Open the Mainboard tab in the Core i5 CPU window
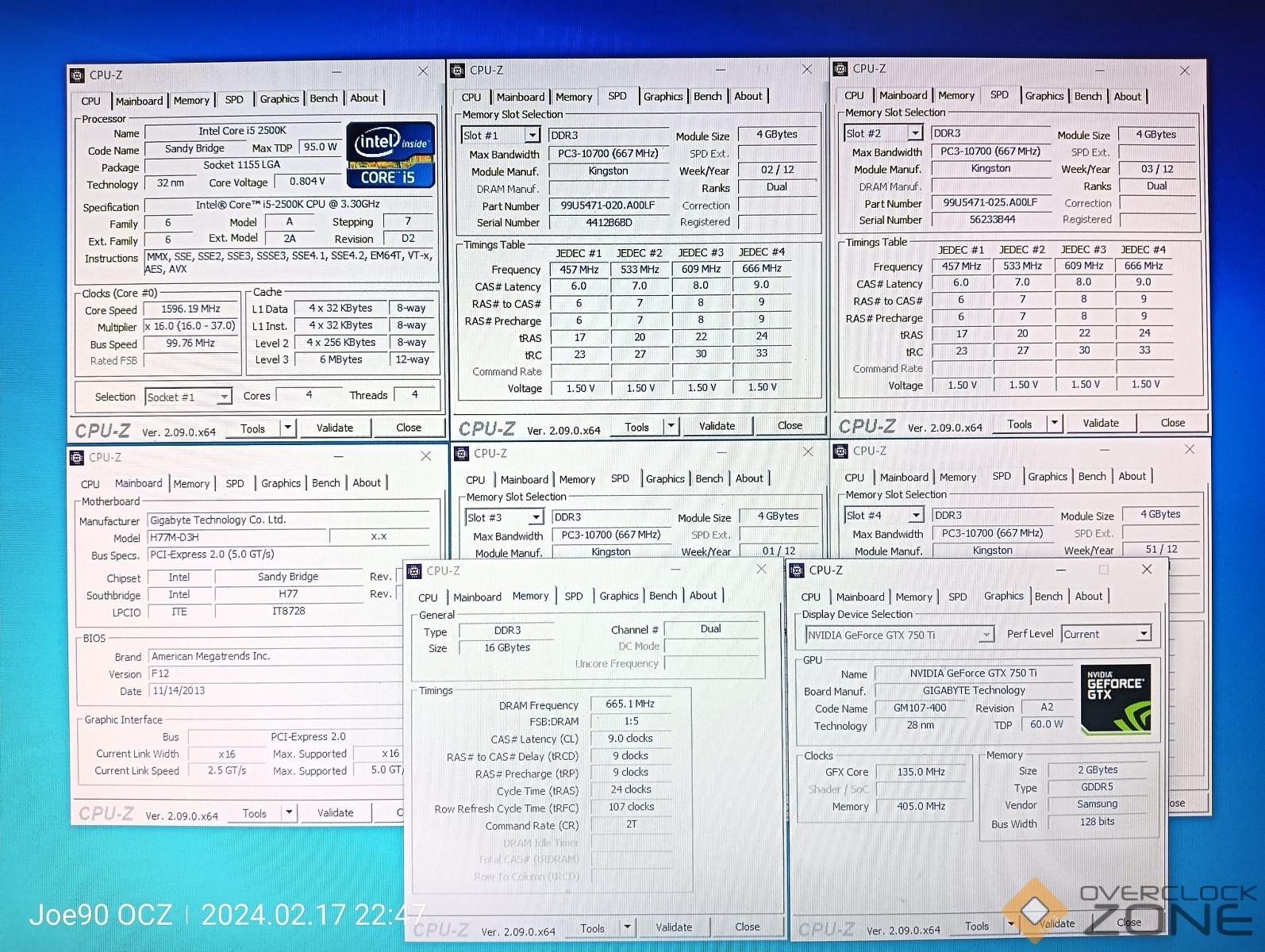The width and height of the screenshot is (1265, 952). click(139, 101)
